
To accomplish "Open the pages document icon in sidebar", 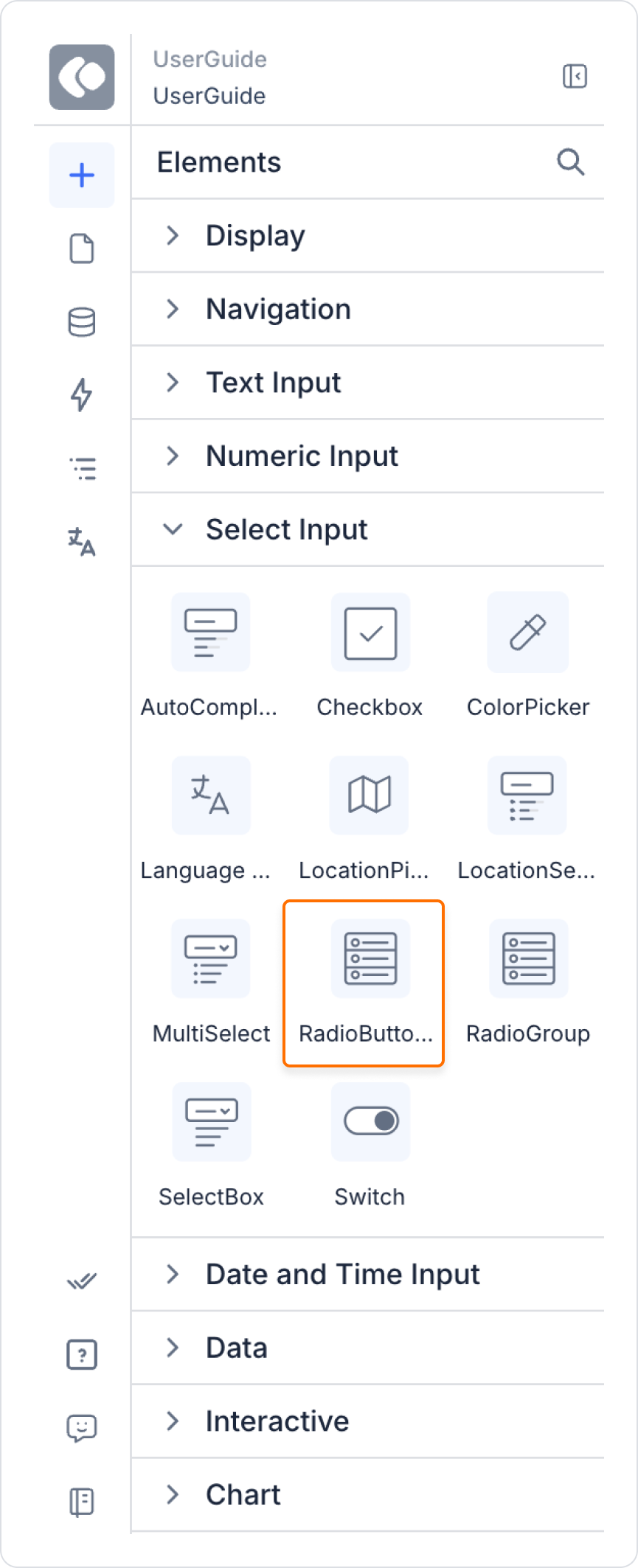I will click(x=82, y=248).
